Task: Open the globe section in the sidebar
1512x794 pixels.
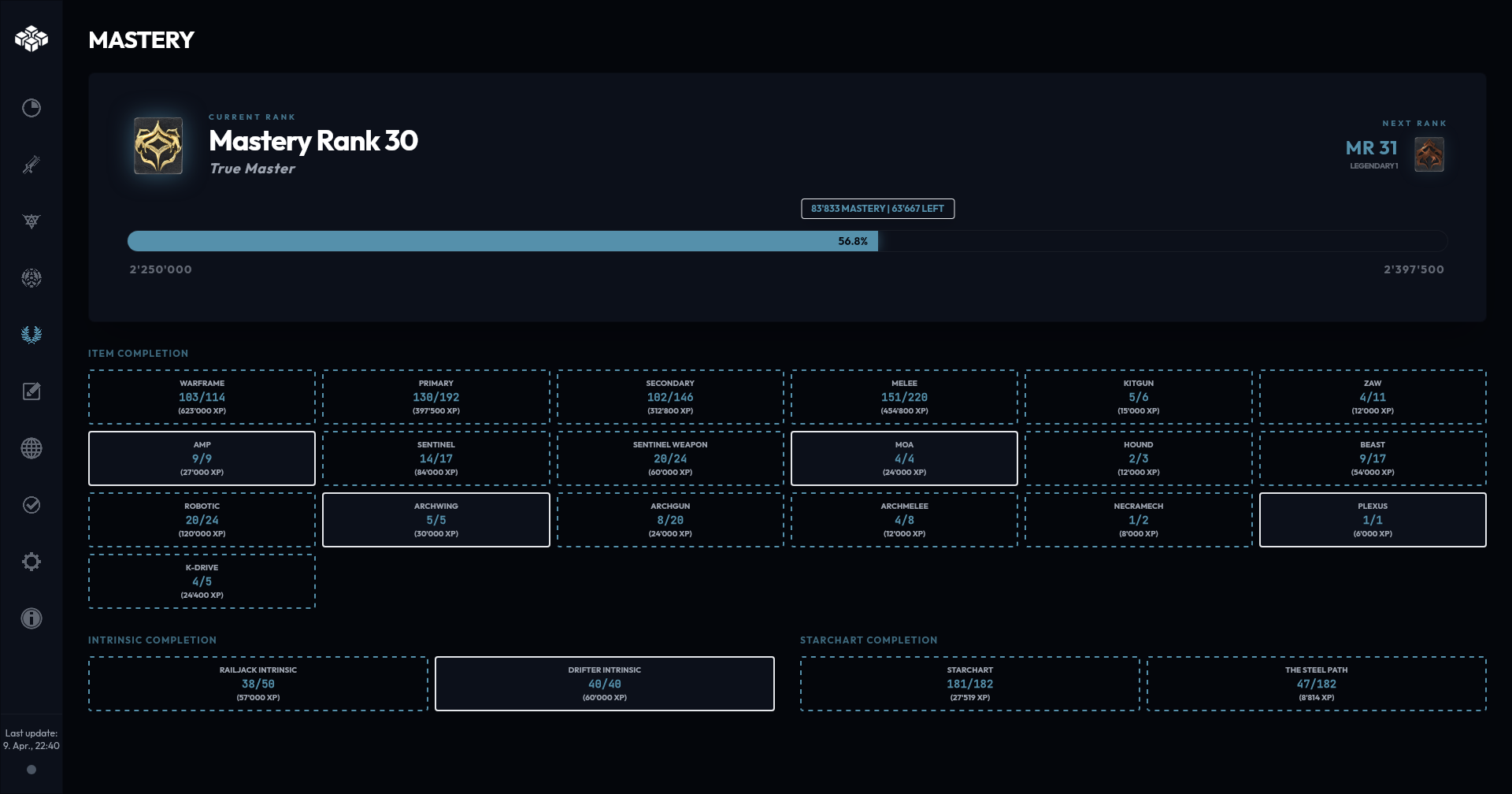Action: pos(31,447)
